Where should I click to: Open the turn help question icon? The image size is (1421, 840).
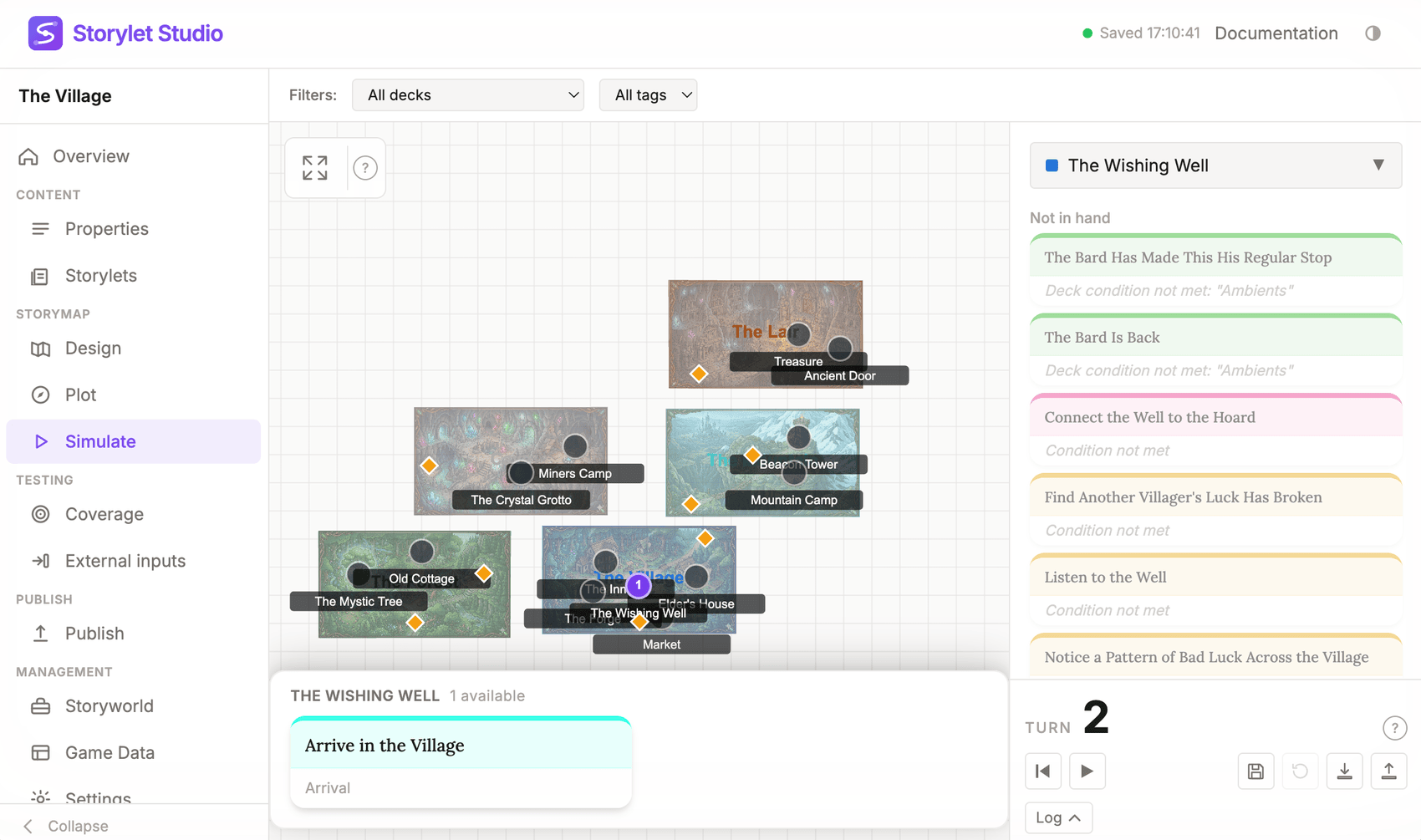click(1394, 728)
